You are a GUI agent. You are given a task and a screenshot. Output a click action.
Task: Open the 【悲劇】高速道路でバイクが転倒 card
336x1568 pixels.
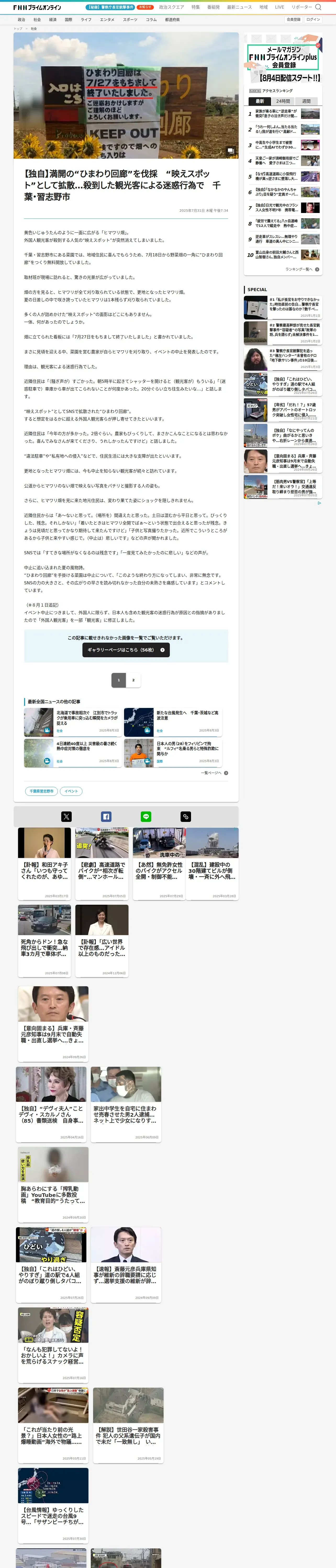(x=102, y=864)
